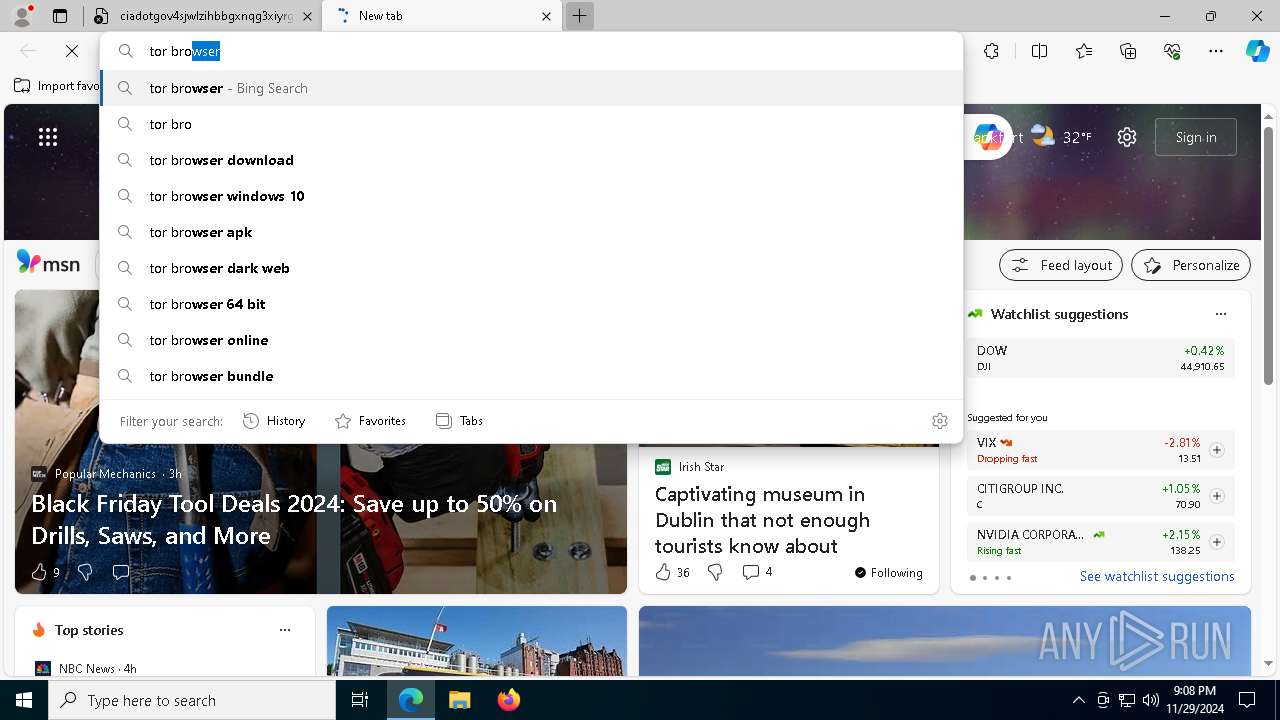Open the DOW index row
Screen dimensions: 1280x720
pos(1100,358)
